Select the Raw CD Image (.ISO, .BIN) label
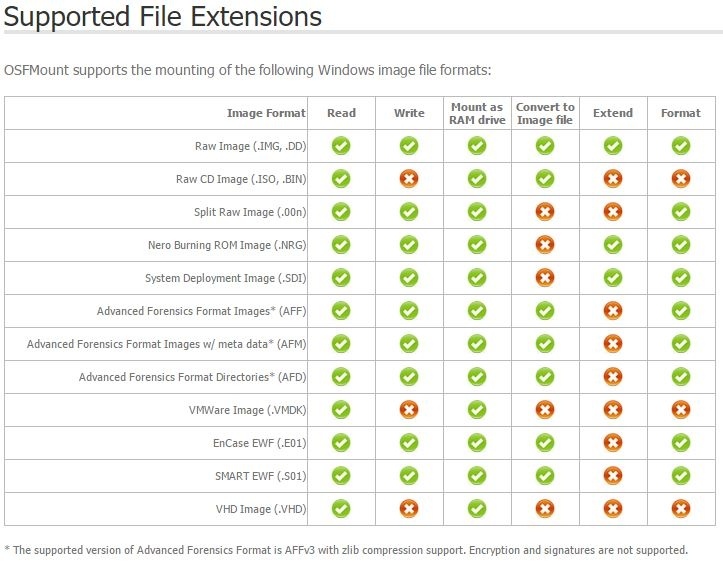This screenshot has height=564, width=723. [241, 179]
